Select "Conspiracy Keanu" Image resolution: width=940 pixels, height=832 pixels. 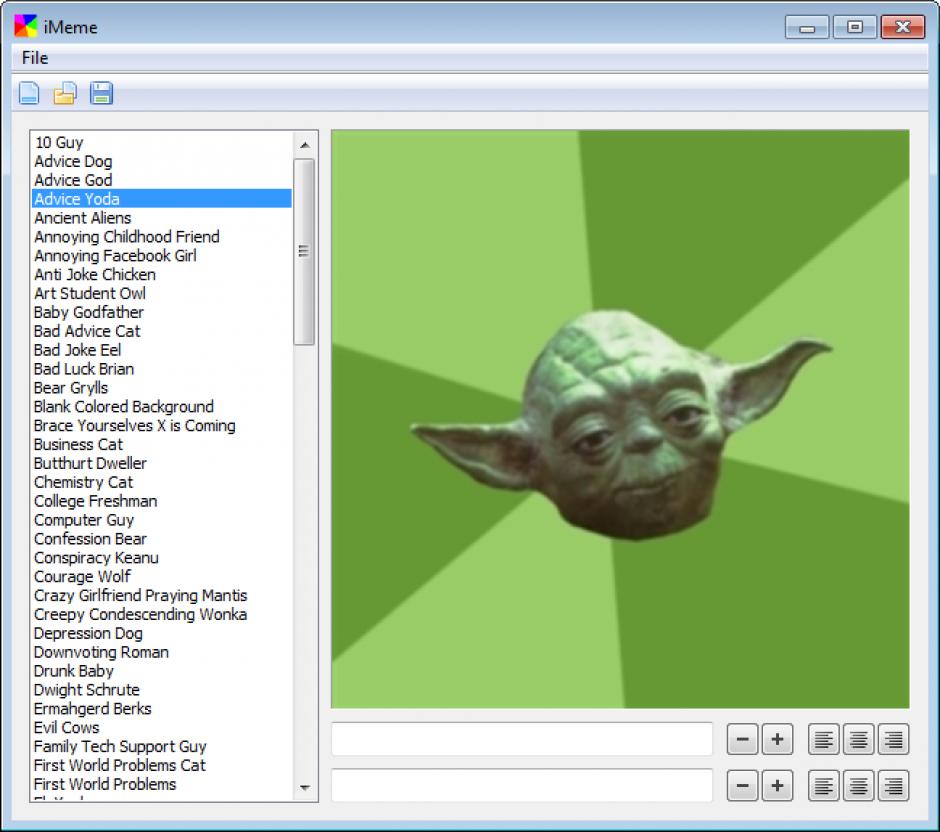coord(162,557)
